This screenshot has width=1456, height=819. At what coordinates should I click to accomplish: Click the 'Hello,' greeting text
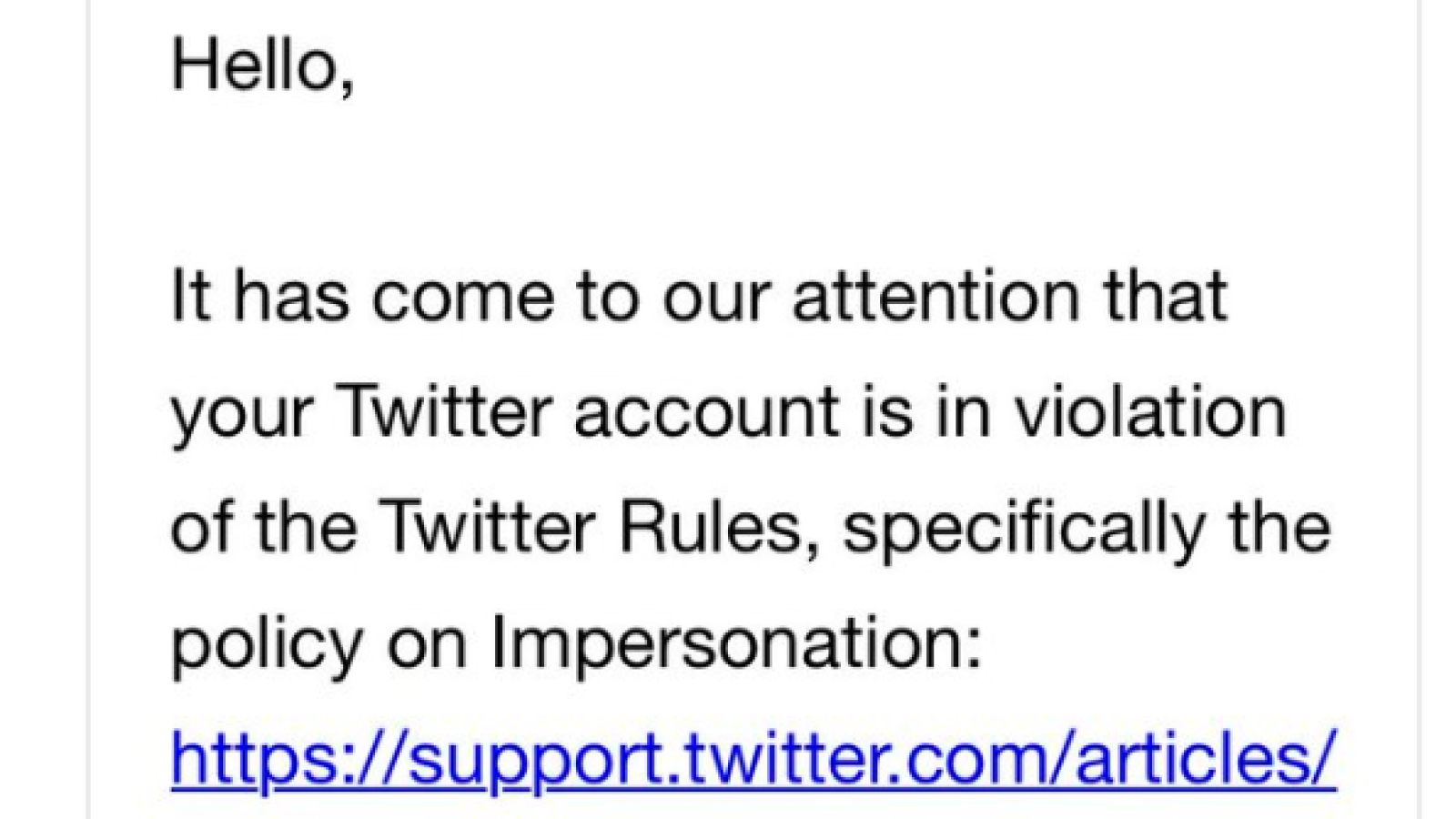(263, 66)
